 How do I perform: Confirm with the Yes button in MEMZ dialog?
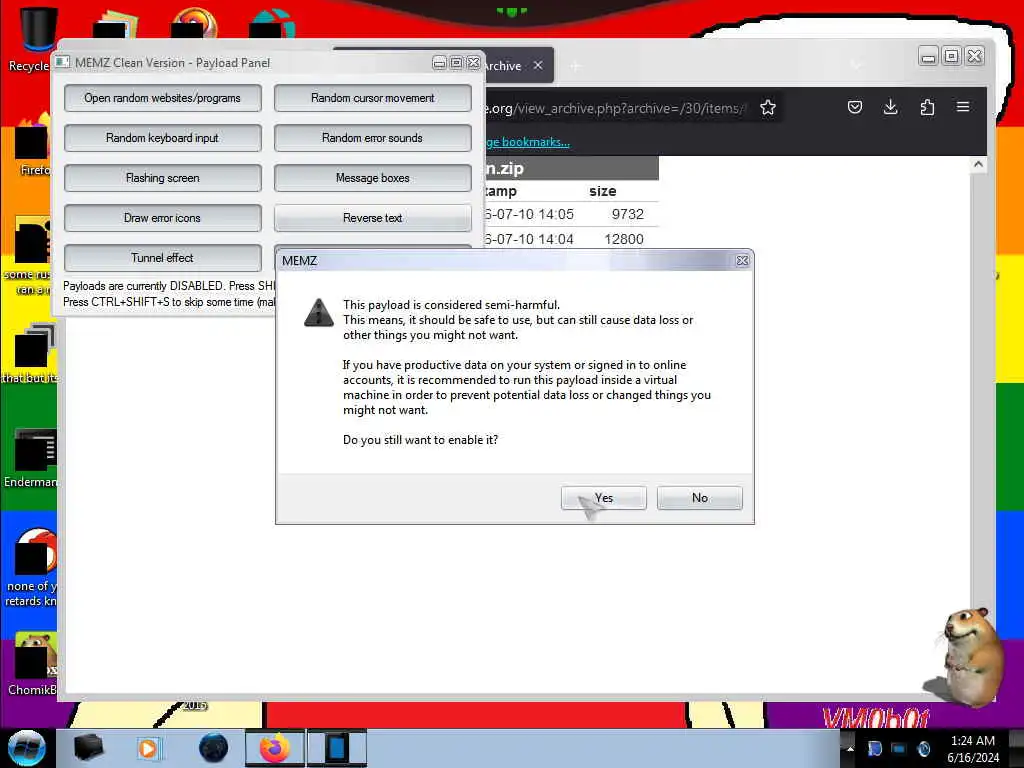(x=603, y=498)
